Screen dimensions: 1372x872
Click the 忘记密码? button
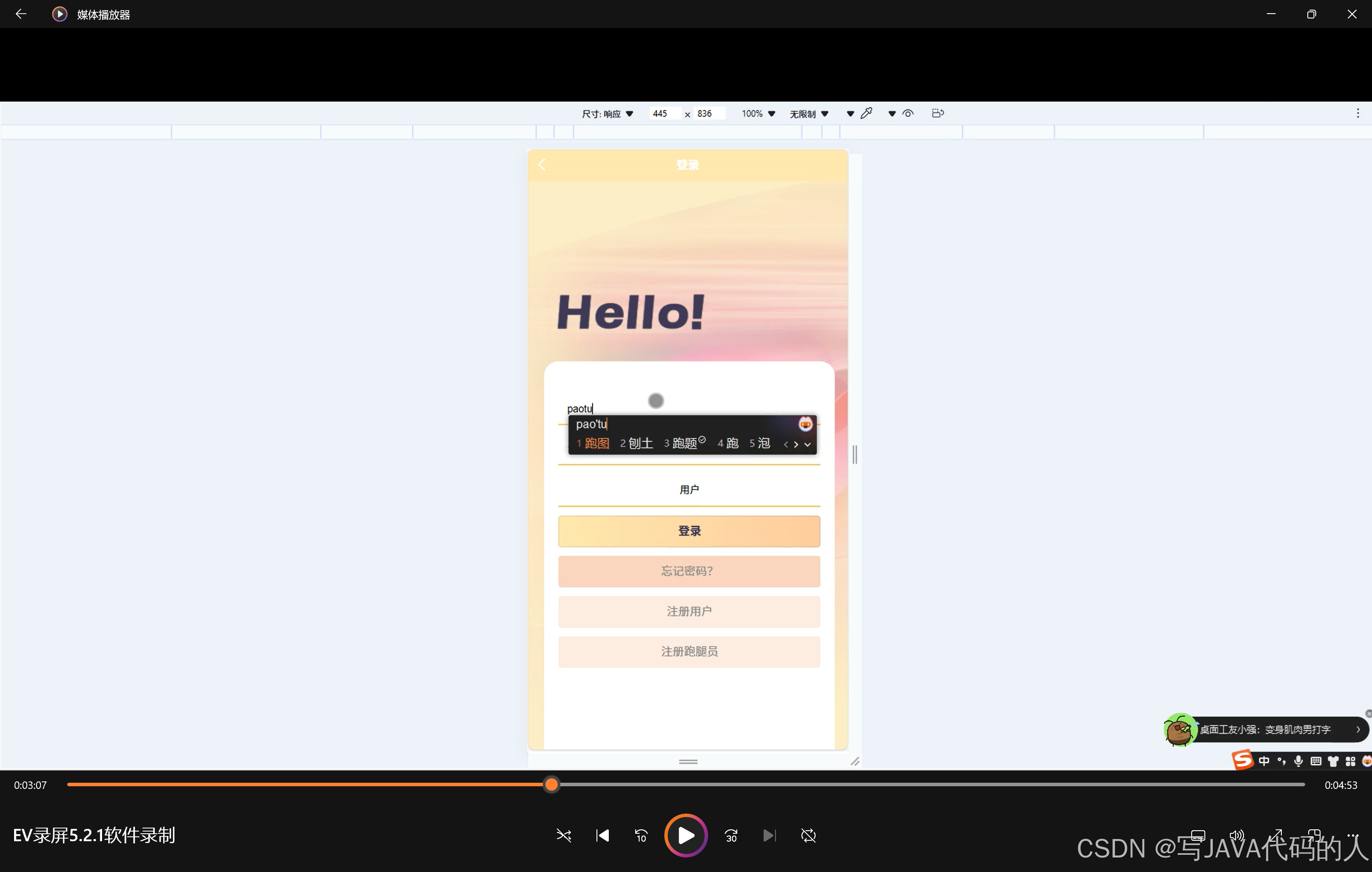point(689,571)
